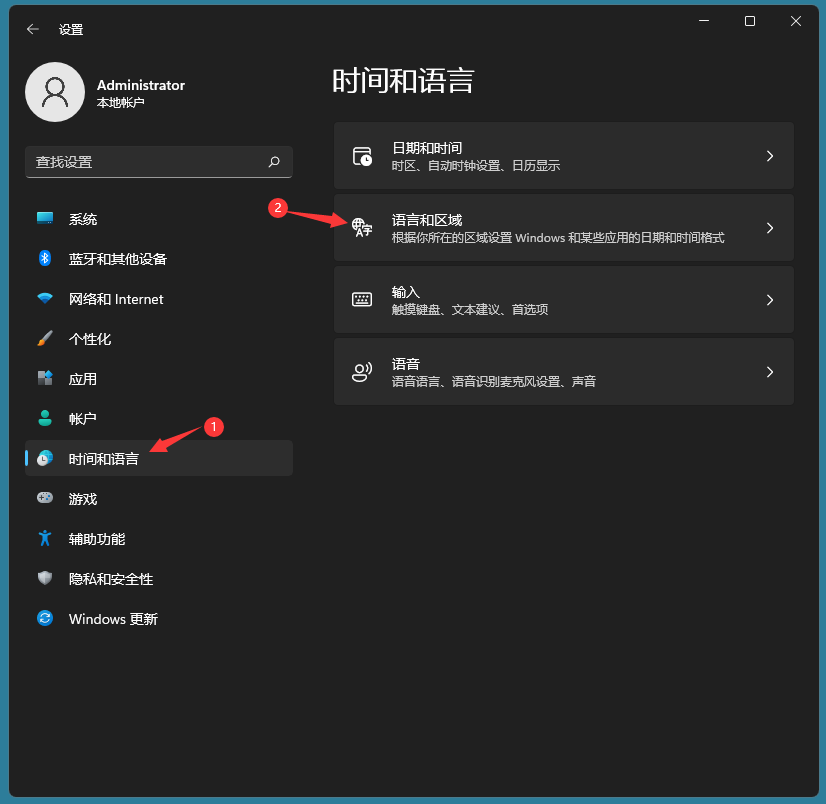This screenshot has height=804, width=826.
Task: Click the Wi-Fi network icon
Action: pyautogui.click(x=45, y=298)
